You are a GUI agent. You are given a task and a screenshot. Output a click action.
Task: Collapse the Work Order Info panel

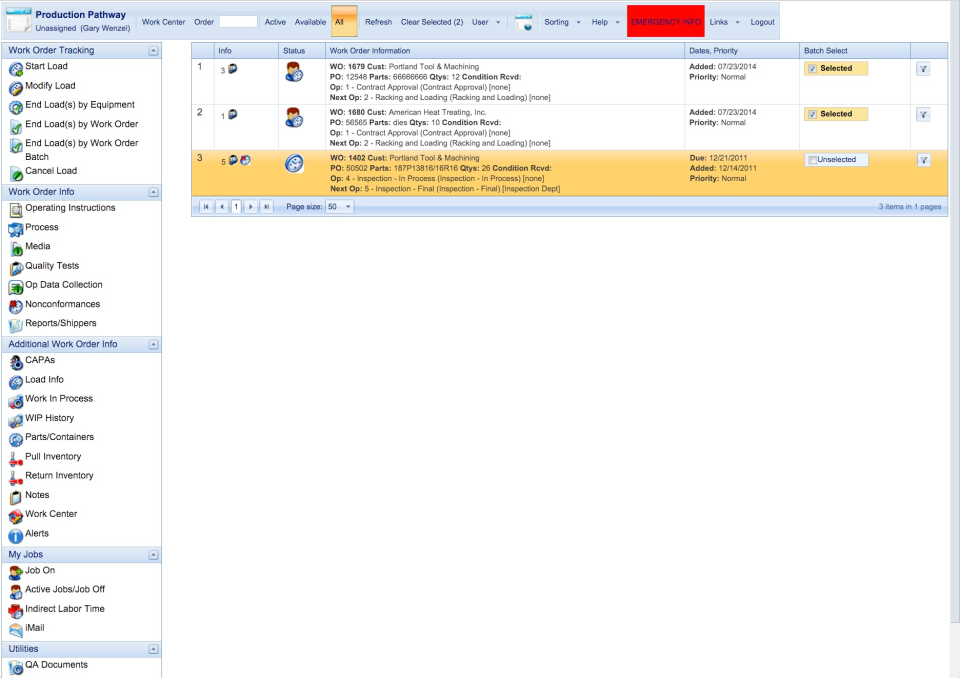154,192
